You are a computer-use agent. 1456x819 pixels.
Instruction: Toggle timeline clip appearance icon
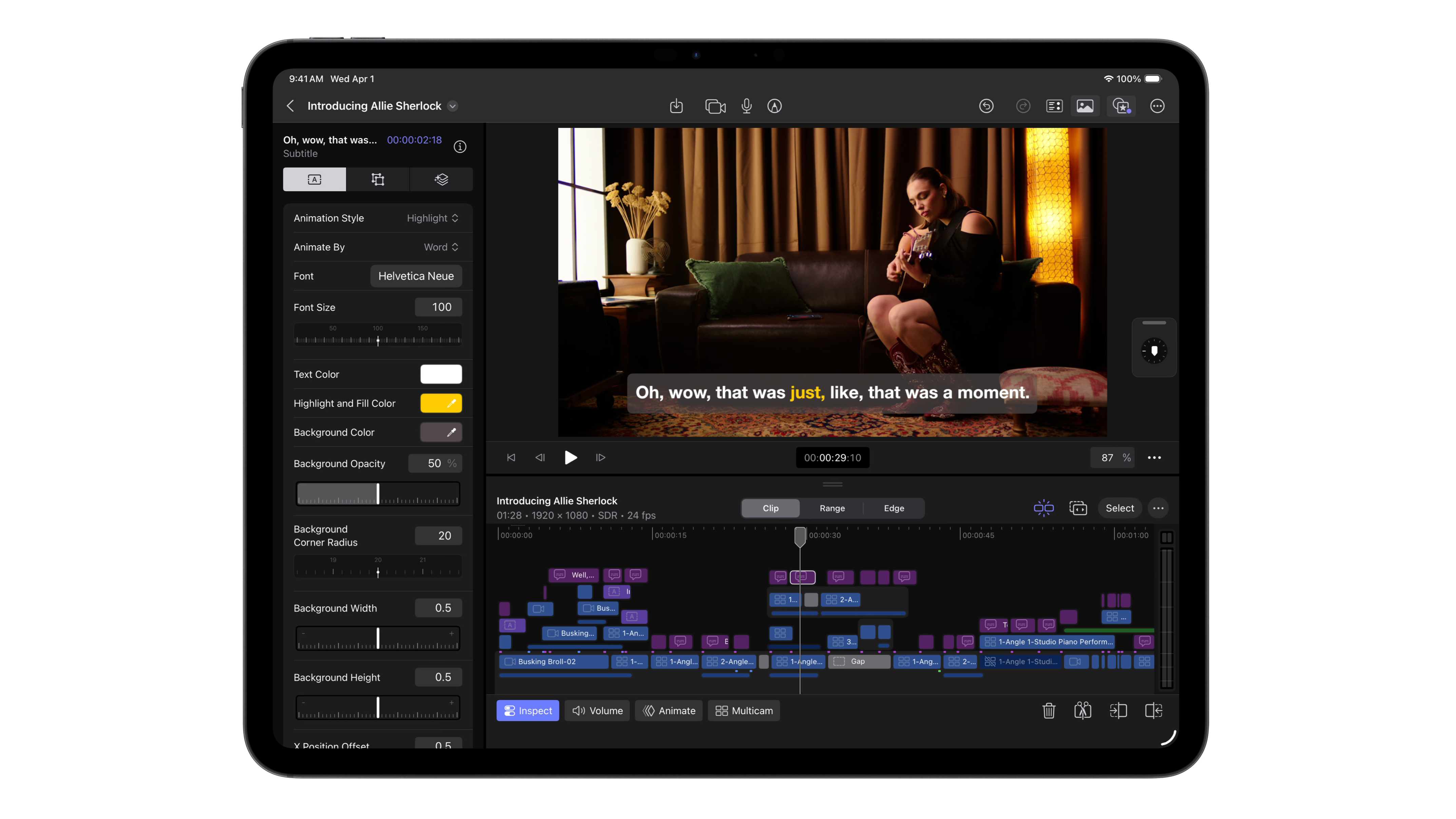[1078, 508]
